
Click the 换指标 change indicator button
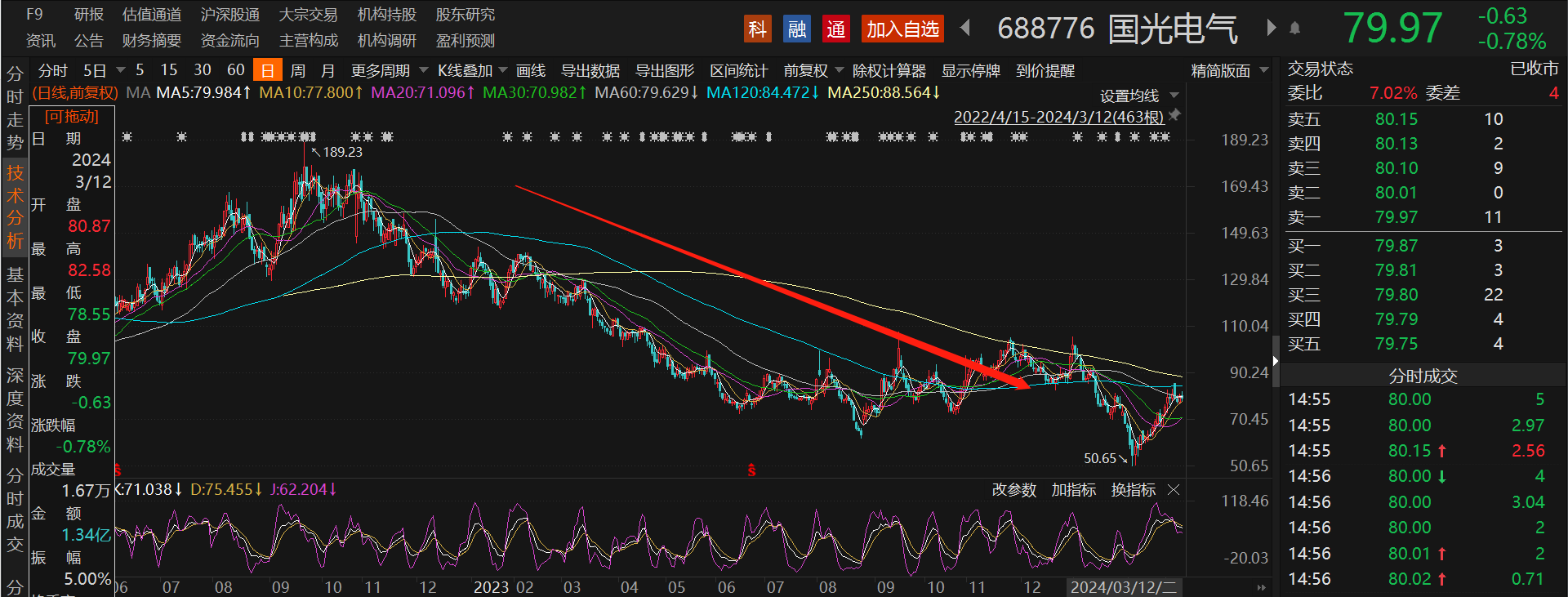[x=1133, y=490]
